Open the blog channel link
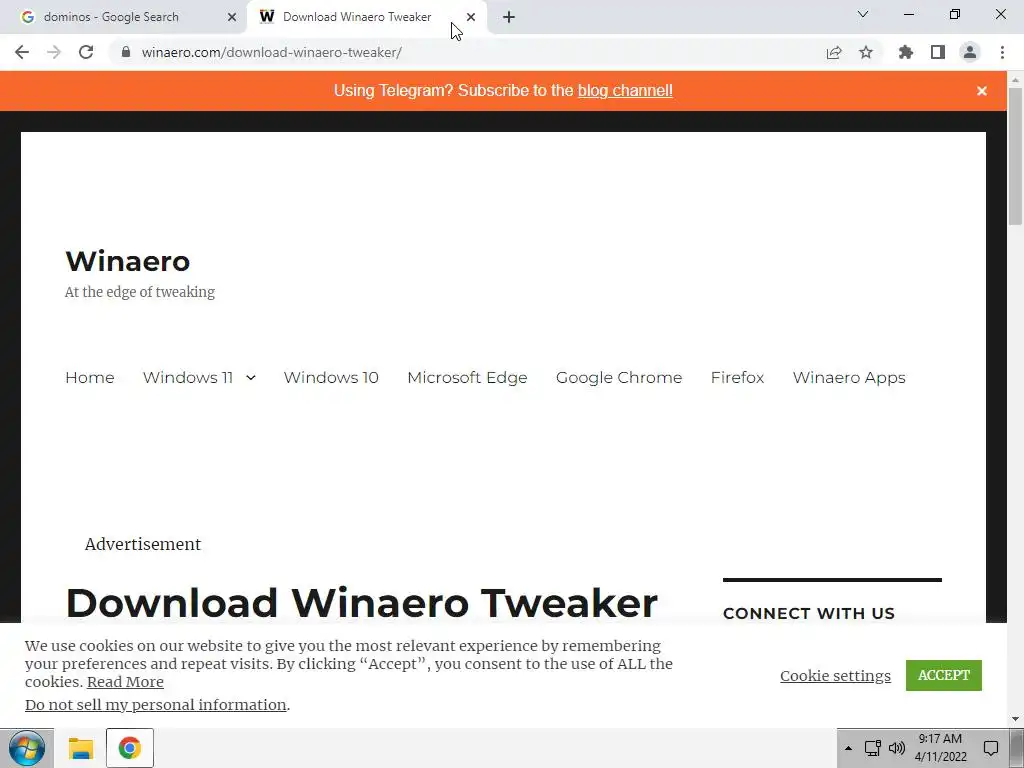 [x=625, y=91]
